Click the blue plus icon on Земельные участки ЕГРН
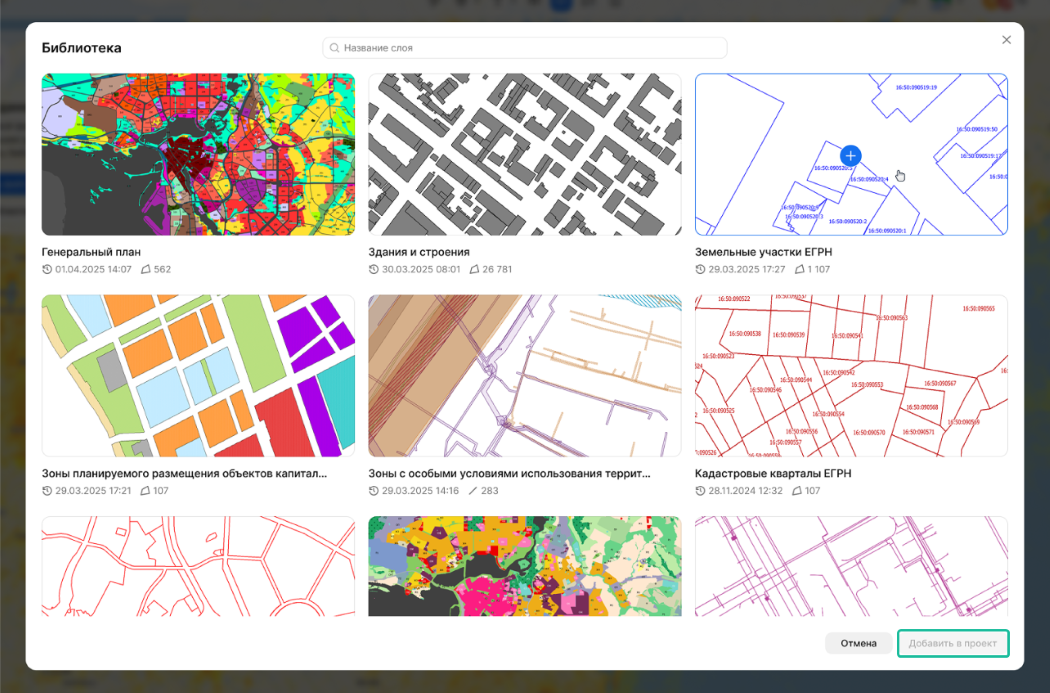The height and width of the screenshot is (693, 1050). point(850,156)
